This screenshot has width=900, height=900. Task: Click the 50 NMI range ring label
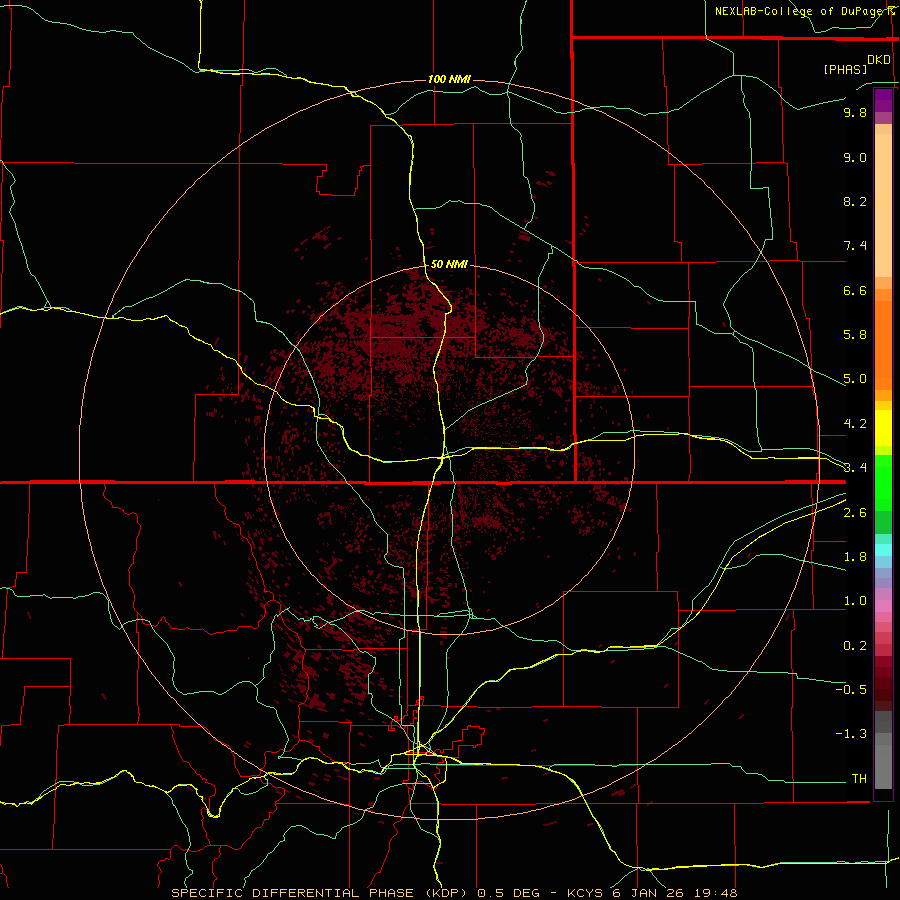click(x=449, y=264)
